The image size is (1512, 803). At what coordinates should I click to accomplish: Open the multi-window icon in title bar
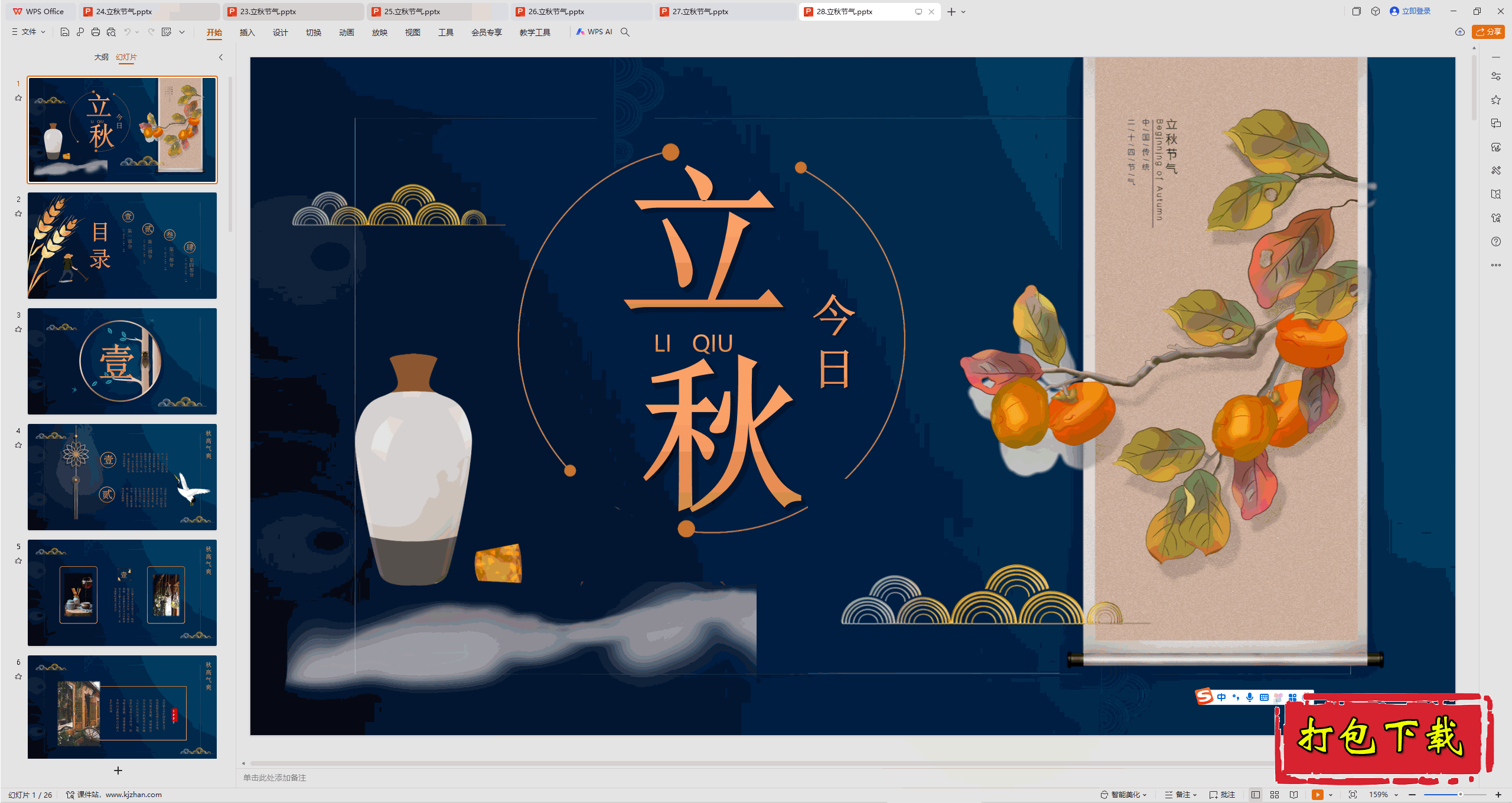coord(1357,11)
